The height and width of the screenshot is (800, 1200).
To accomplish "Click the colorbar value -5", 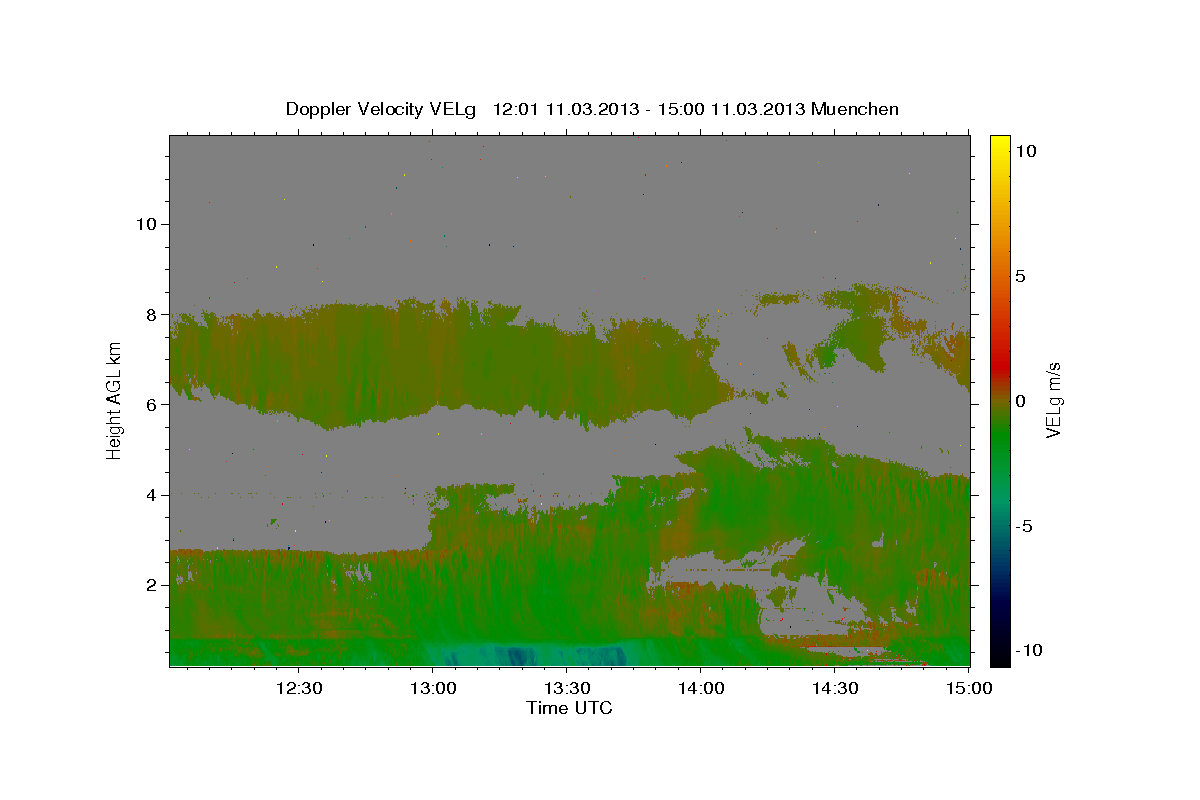I will point(1024,526).
